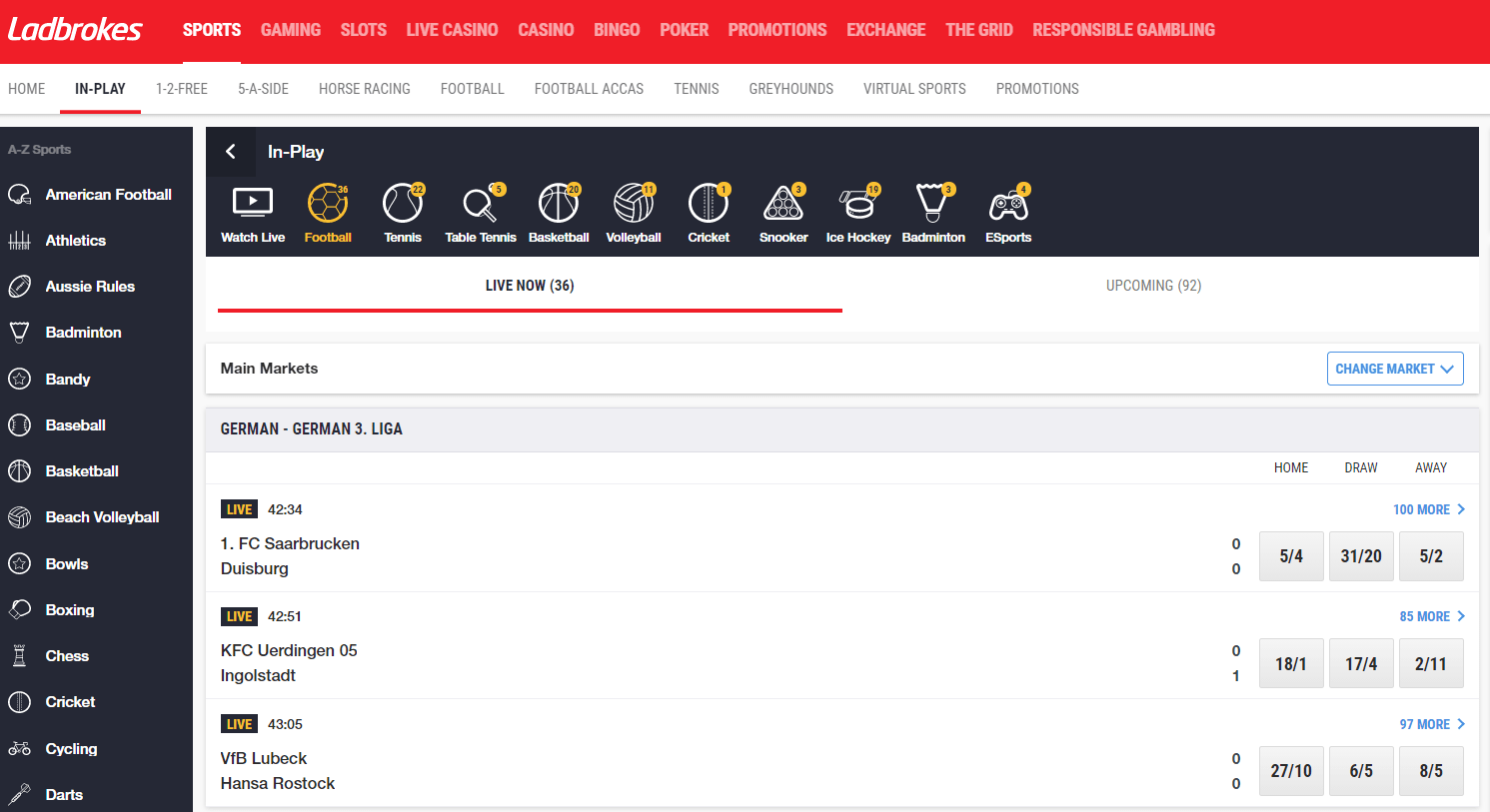Go to Live Casino section
This screenshot has width=1490, height=812.
point(452,30)
